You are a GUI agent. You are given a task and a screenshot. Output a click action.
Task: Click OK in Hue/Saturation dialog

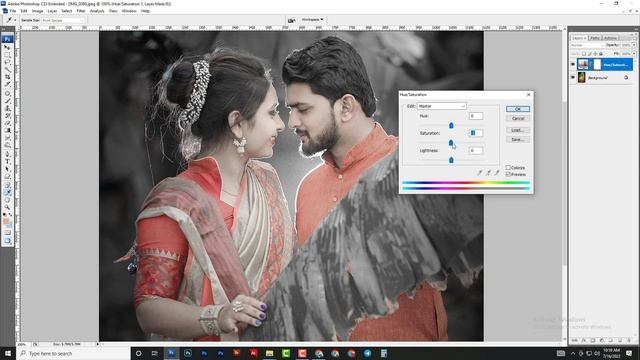pos(518,109)
